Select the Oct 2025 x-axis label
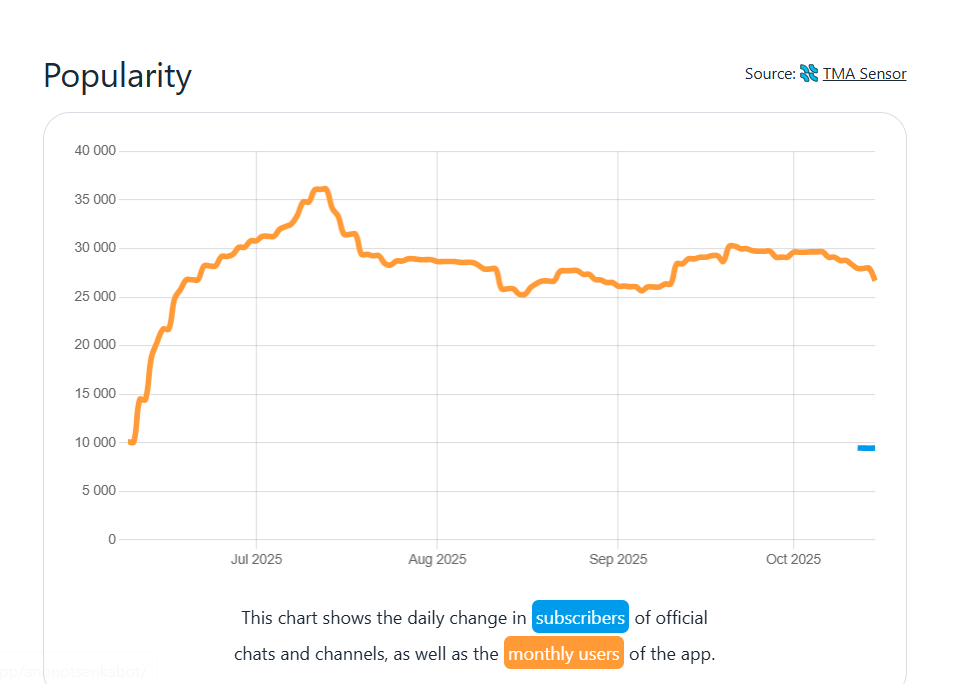Viewport: 965px width, 684px height. coord(793,559)
